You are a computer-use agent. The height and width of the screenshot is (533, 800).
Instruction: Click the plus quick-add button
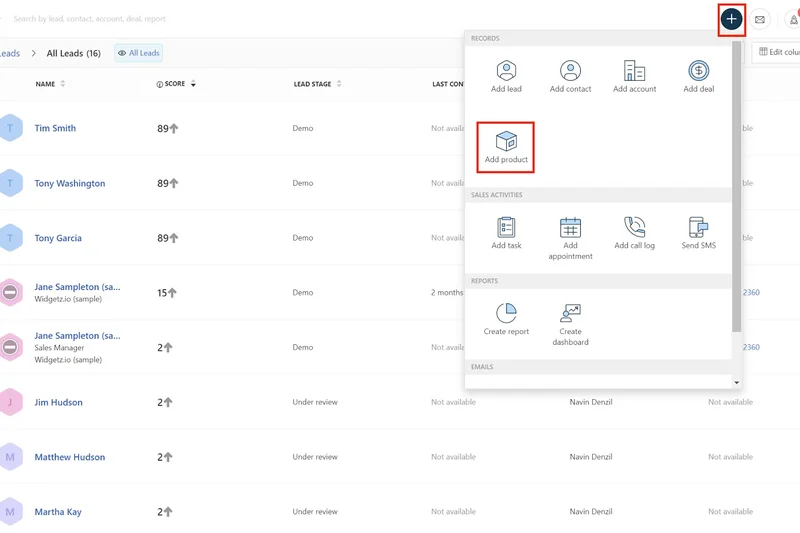(732, 19)
